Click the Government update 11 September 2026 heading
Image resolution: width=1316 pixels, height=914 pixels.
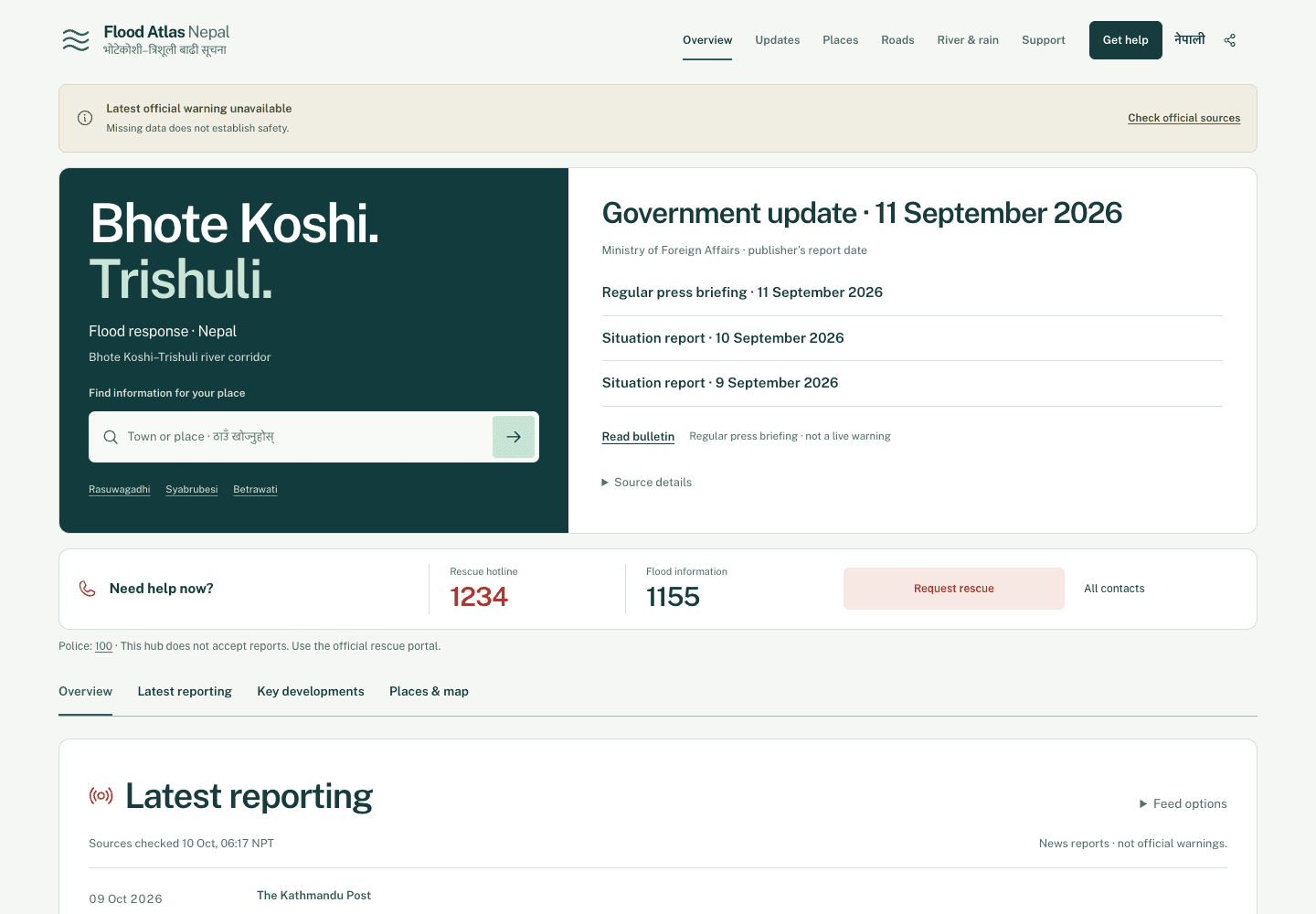click(x=862, y=213)
